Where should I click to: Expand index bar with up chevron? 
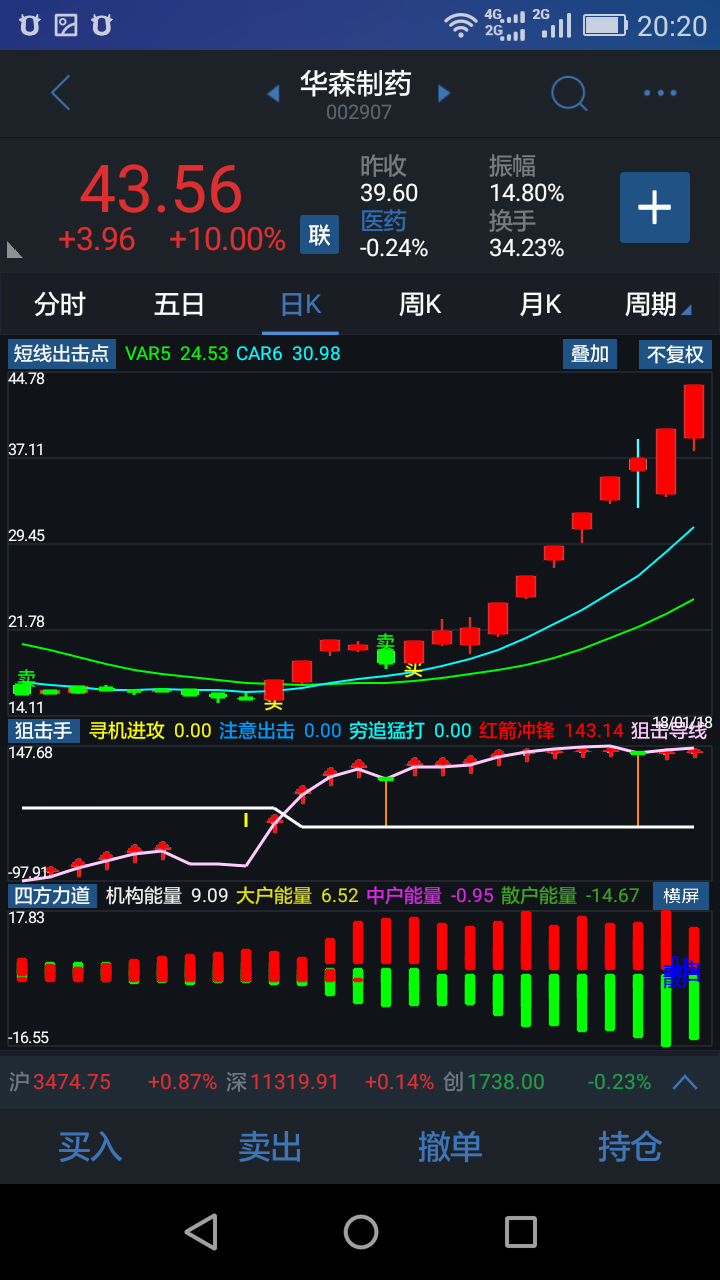pos(685,1082)
